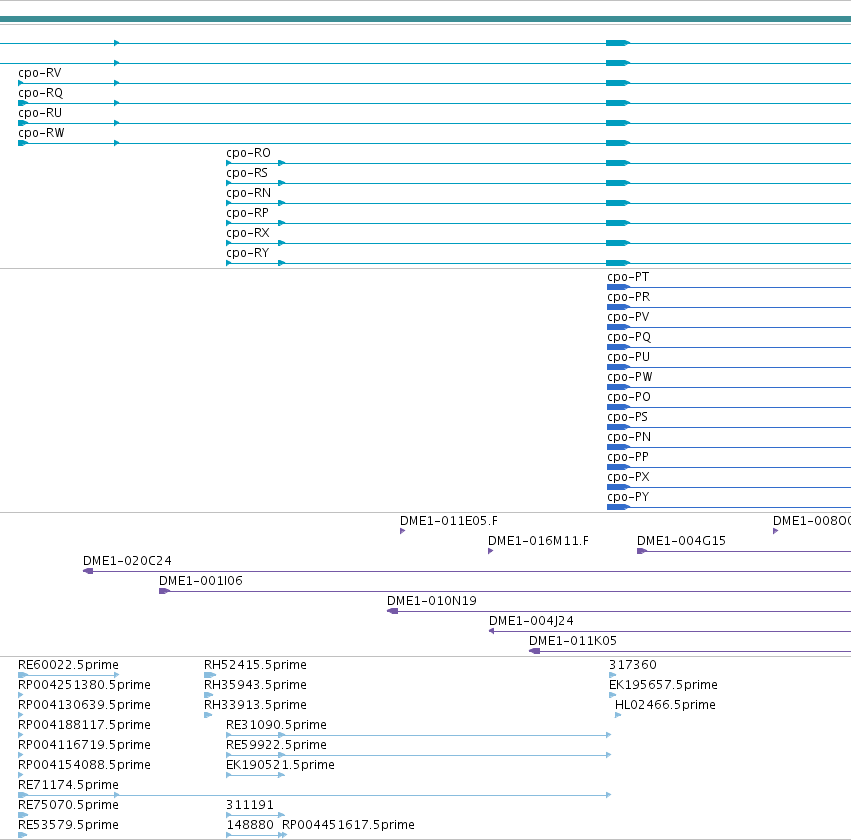Click the cpo-PW protein feature
This screenshot has width=851, height=840.
[x=728, y=387]
